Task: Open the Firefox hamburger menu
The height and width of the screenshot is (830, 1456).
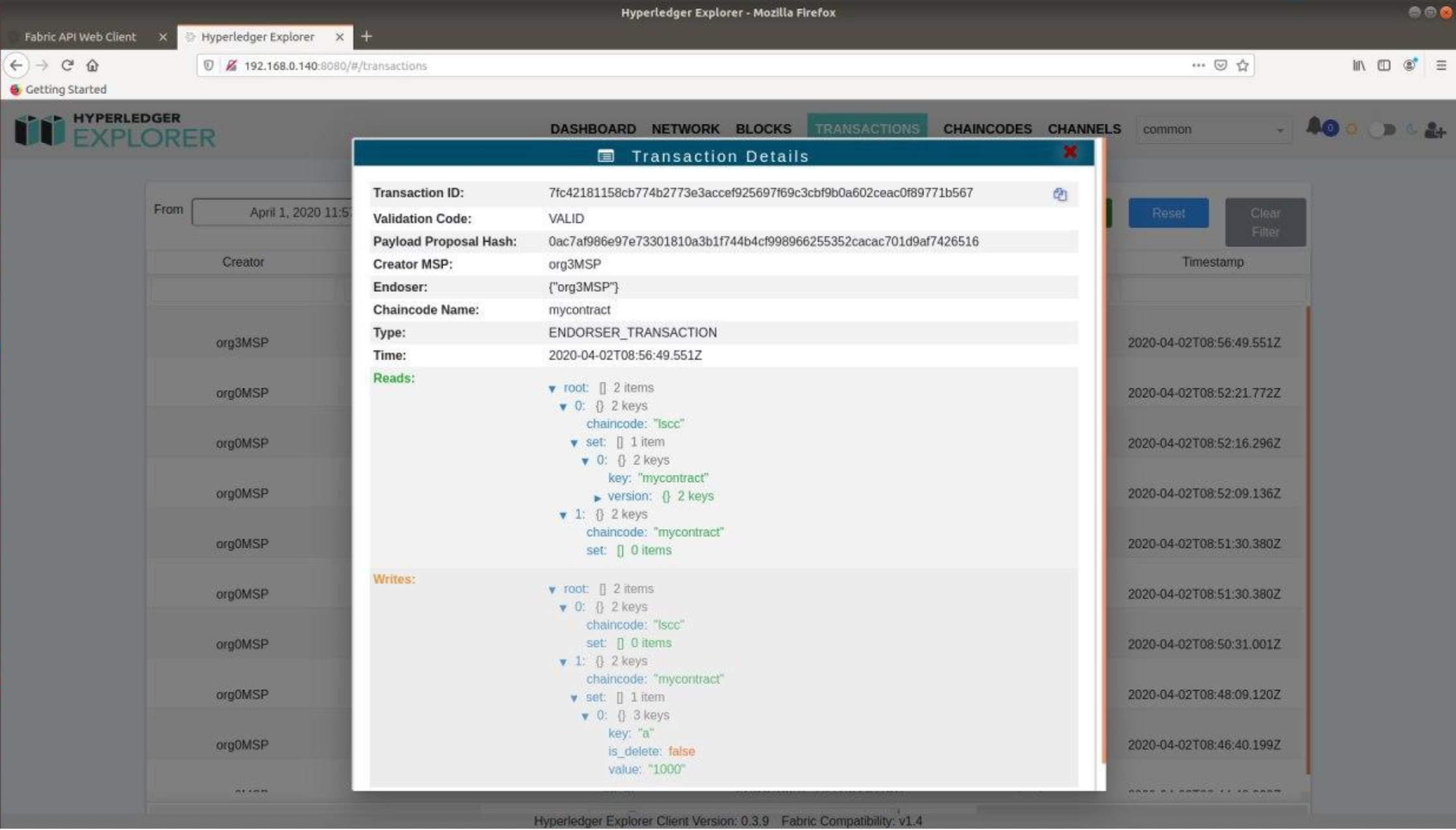Action: pyautogui.click(x=1440, y=65)
